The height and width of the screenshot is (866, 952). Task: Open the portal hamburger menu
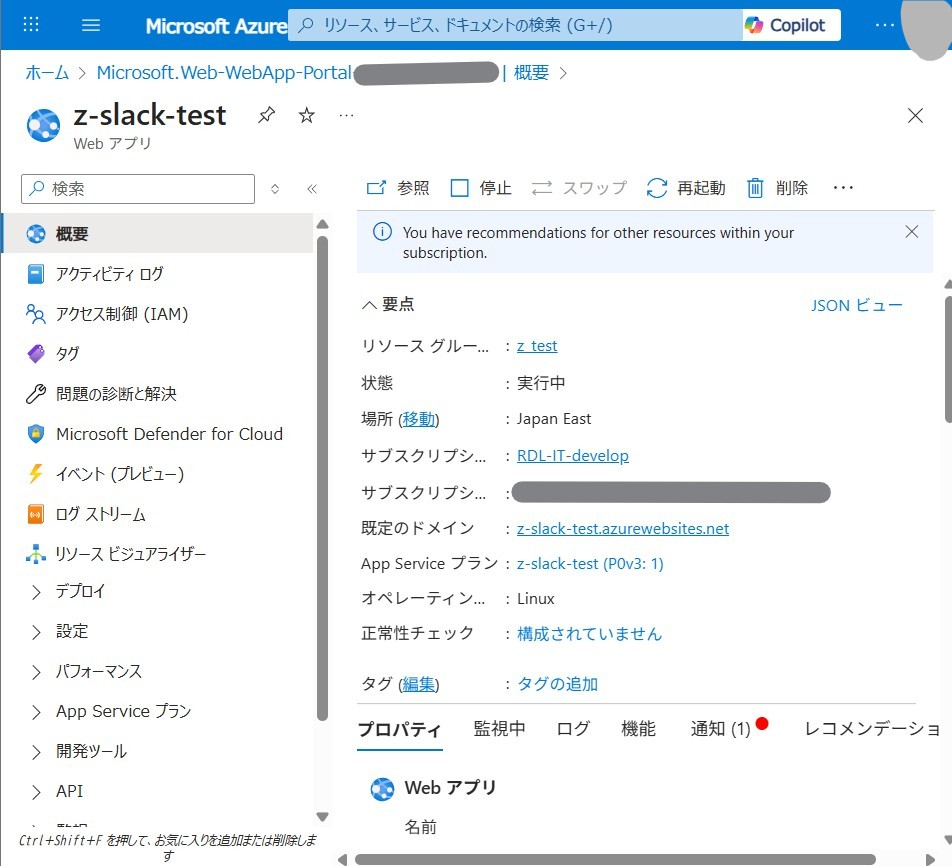point(91,25)
